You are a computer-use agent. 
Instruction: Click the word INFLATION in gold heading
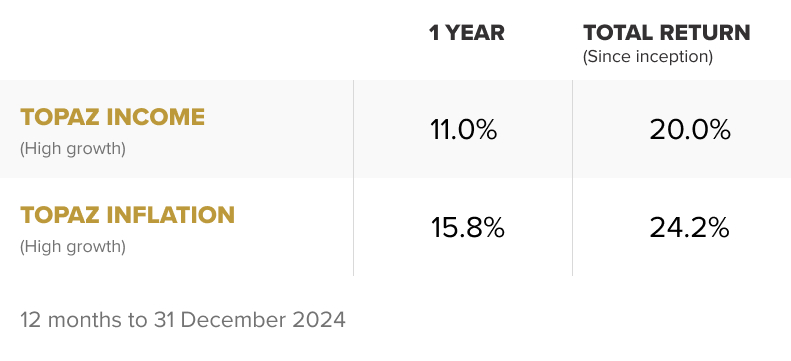tap(171, 215)
